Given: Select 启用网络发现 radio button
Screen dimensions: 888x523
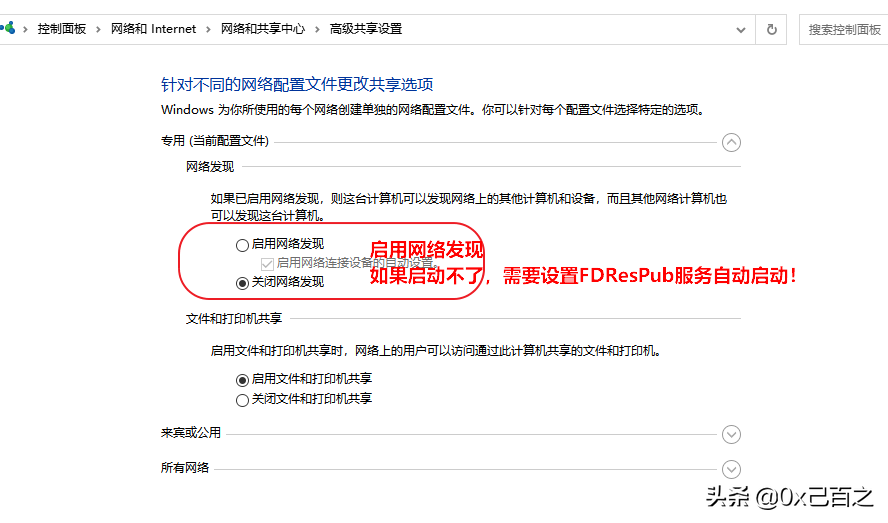Looking at the screenshot, I should coord(242,245).
